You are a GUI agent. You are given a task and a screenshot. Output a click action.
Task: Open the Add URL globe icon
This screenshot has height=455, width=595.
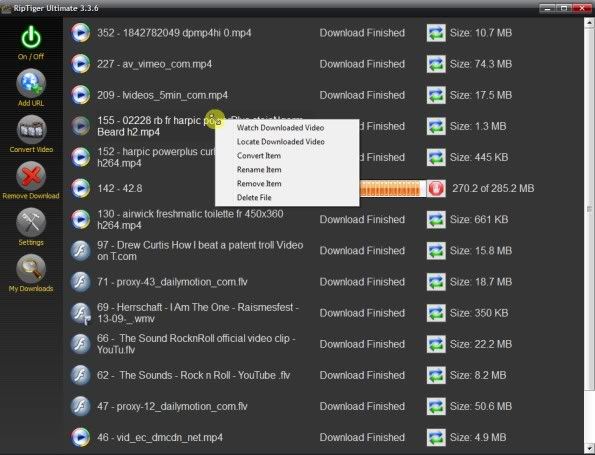[31, 83]
